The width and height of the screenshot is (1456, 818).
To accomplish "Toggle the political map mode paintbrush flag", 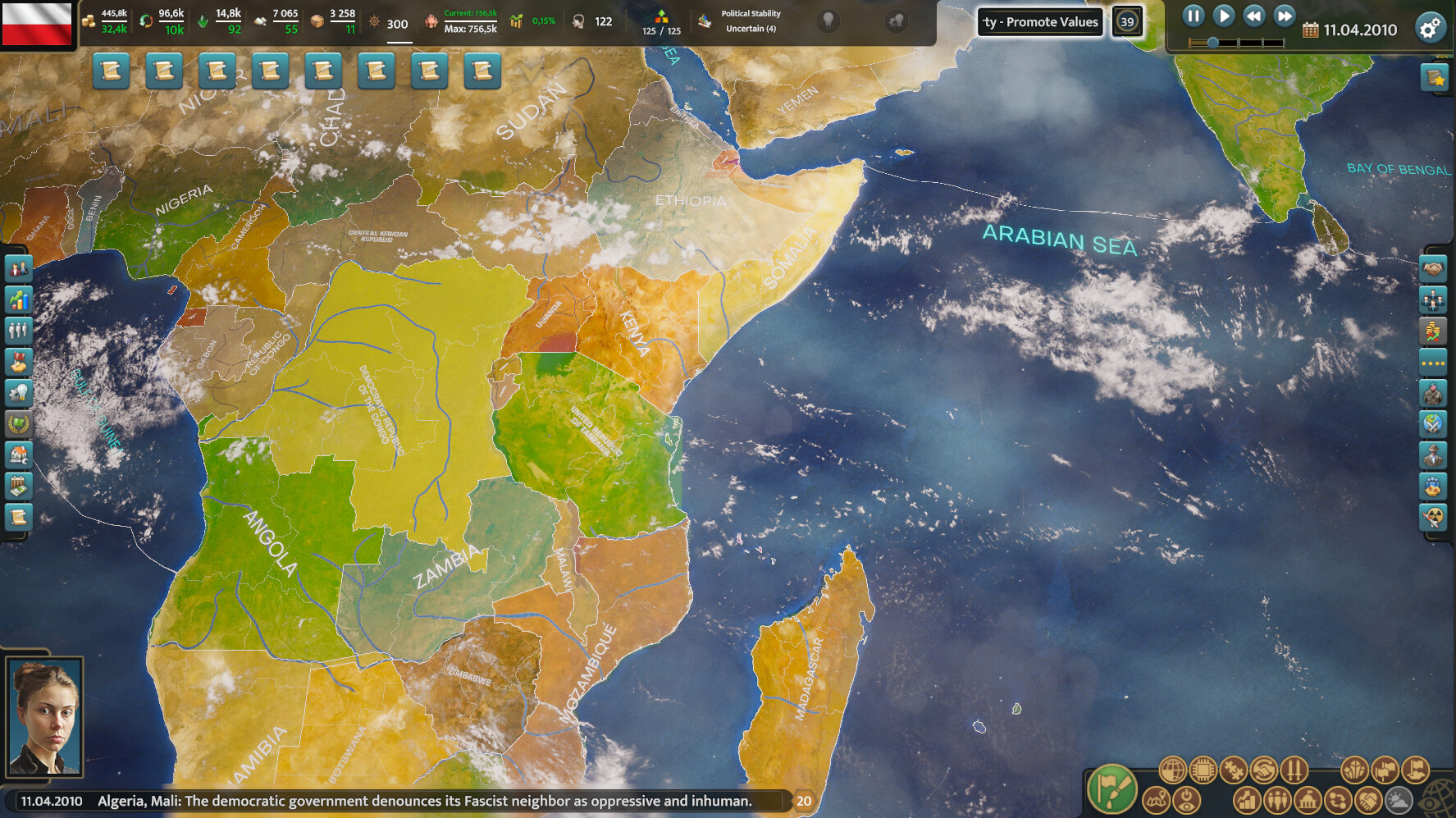I will tap(1111, 790).
